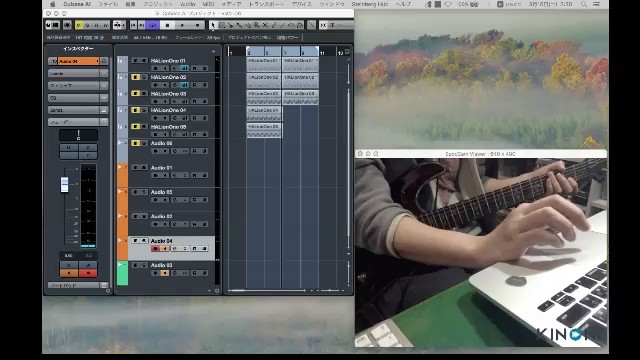Unmute the HALionOne 02 track
The image size is (640, 360).
[136, 77]
